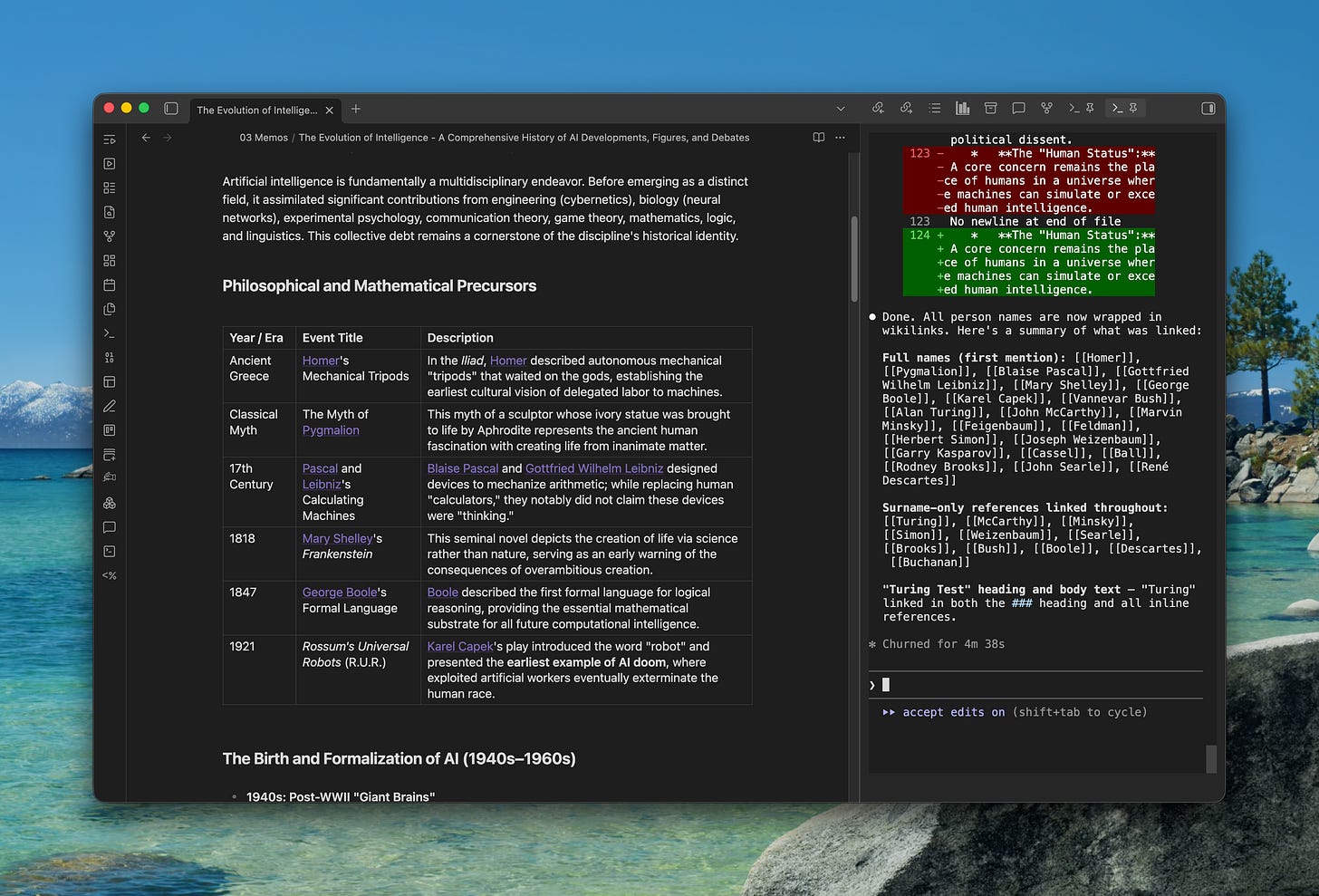Open backlinks pane icon in right sidebar tabs
This screenshot has width=1319, height=896.
coord(878,108)
